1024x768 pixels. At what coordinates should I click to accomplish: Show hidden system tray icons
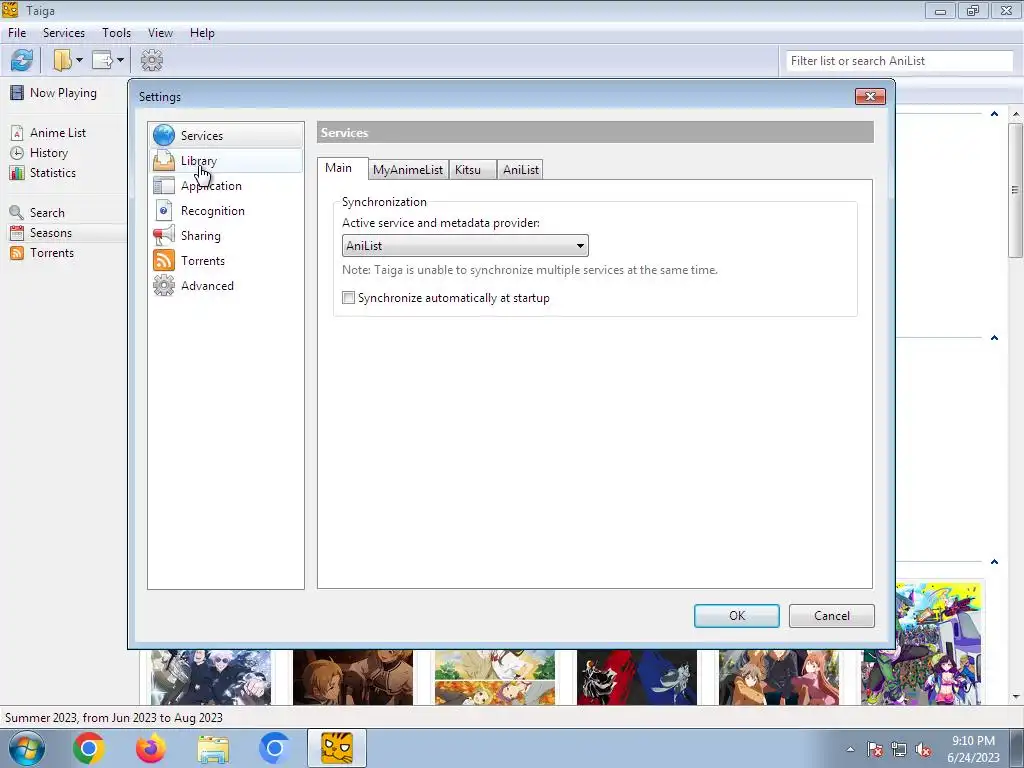850,749
